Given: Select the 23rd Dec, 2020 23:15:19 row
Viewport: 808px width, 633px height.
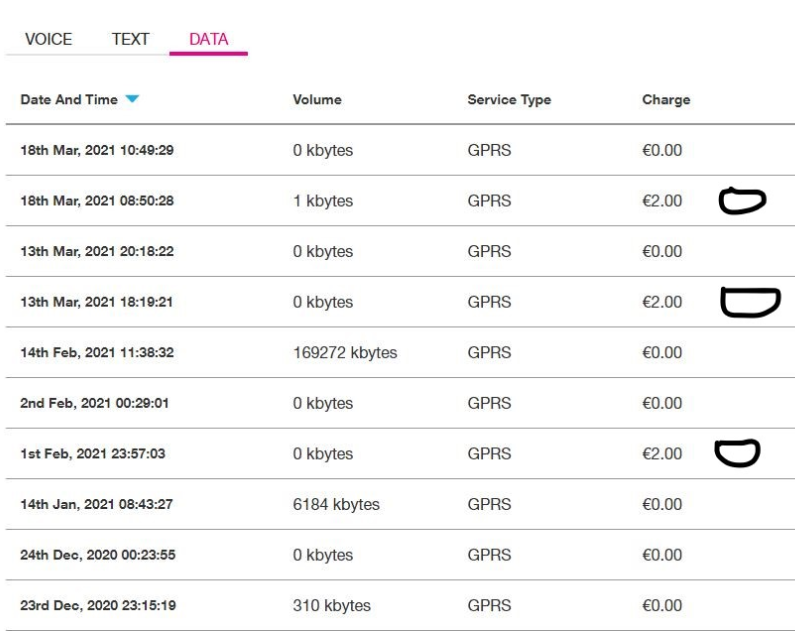Looking at the screenshot, I should [x=99, y=605].
